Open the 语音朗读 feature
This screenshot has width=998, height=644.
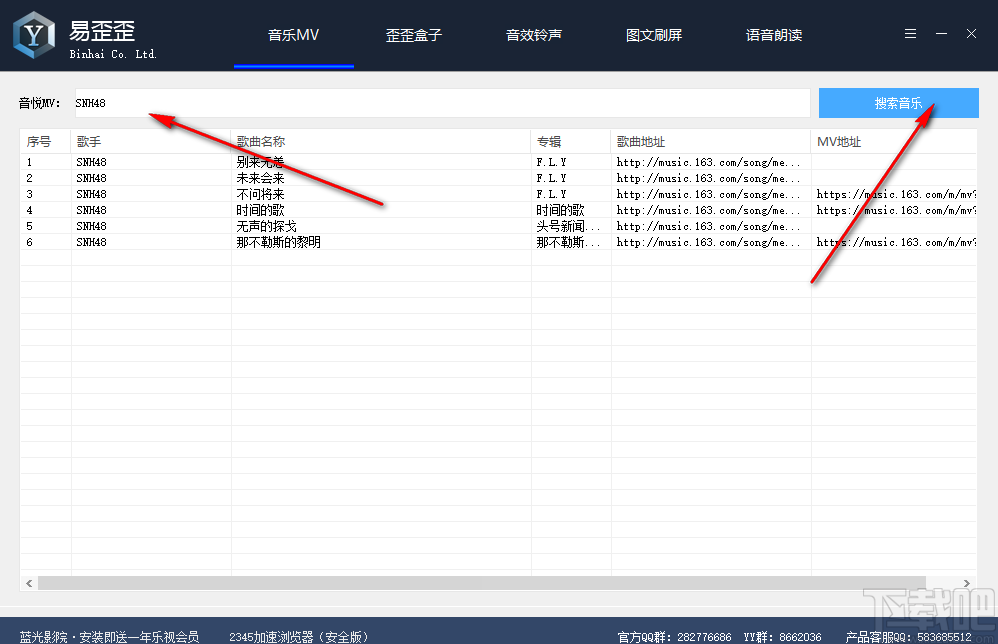point(774,34)
